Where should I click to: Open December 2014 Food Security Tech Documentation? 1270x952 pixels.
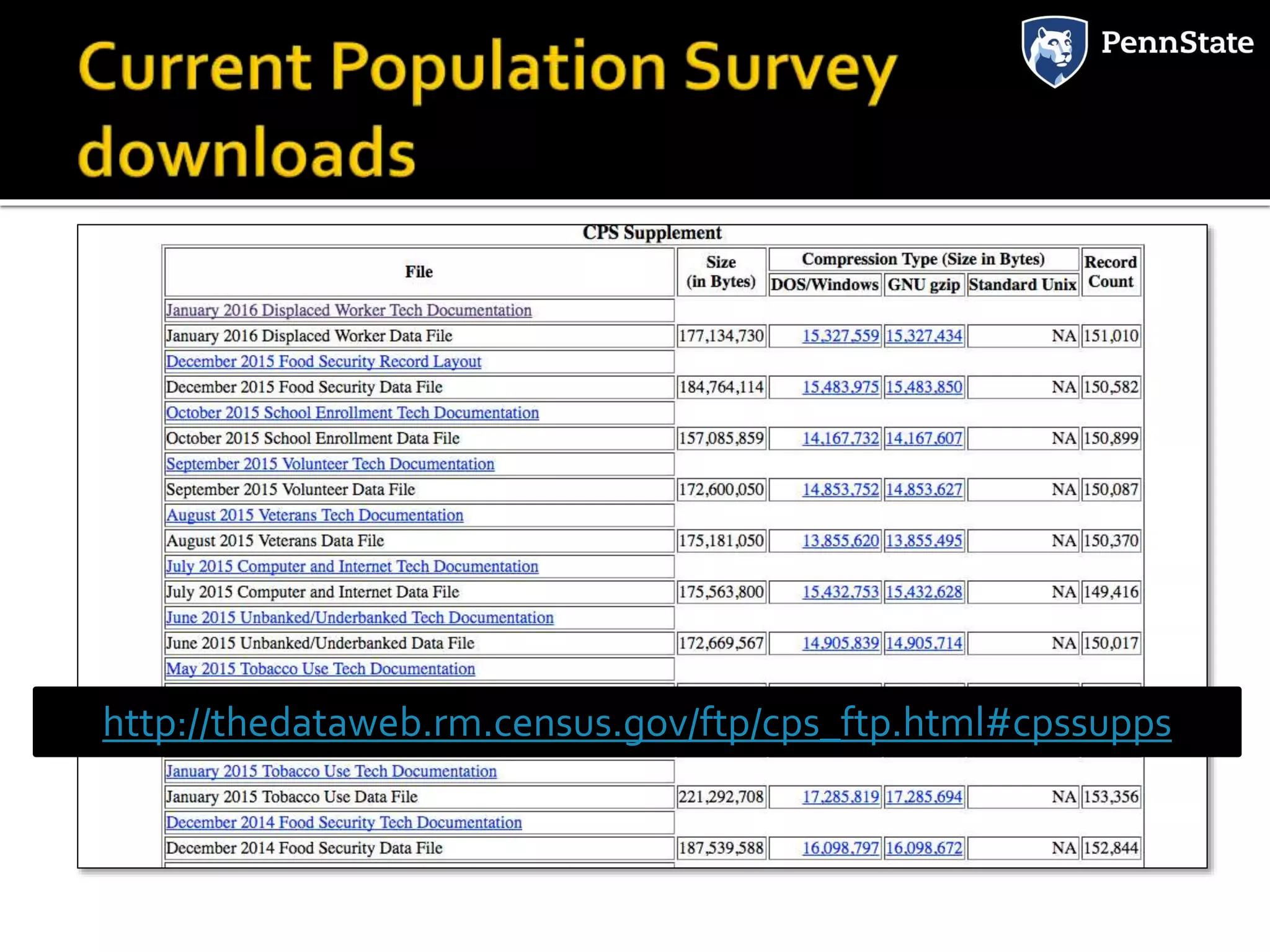click(x=344, y=822)
